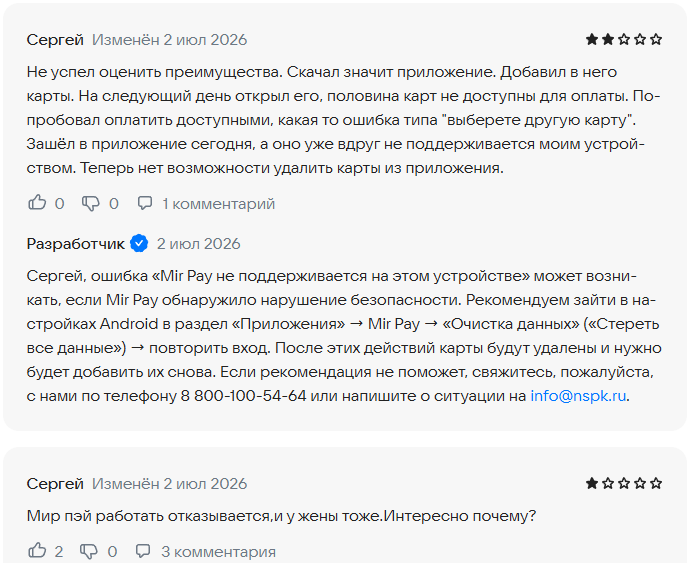Click the one-star rating on second review

[624, 483]
